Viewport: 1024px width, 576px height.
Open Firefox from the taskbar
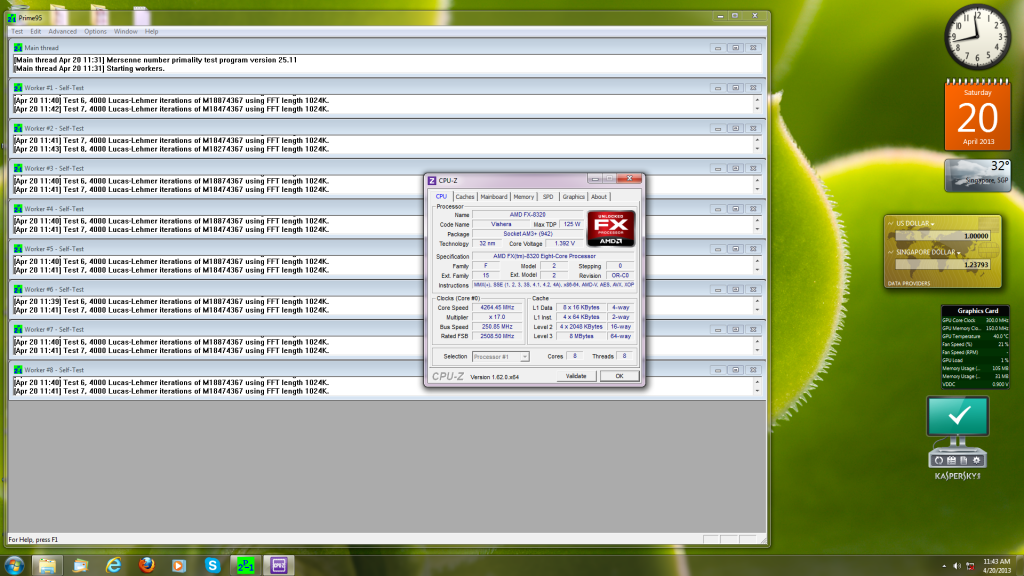[146, 565]
